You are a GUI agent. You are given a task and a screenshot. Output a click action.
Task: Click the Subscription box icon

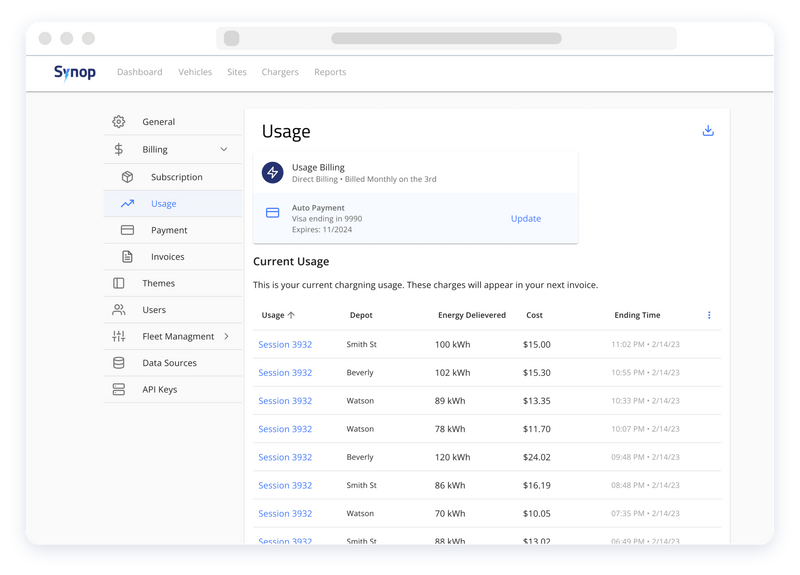[x=128, y=177]
